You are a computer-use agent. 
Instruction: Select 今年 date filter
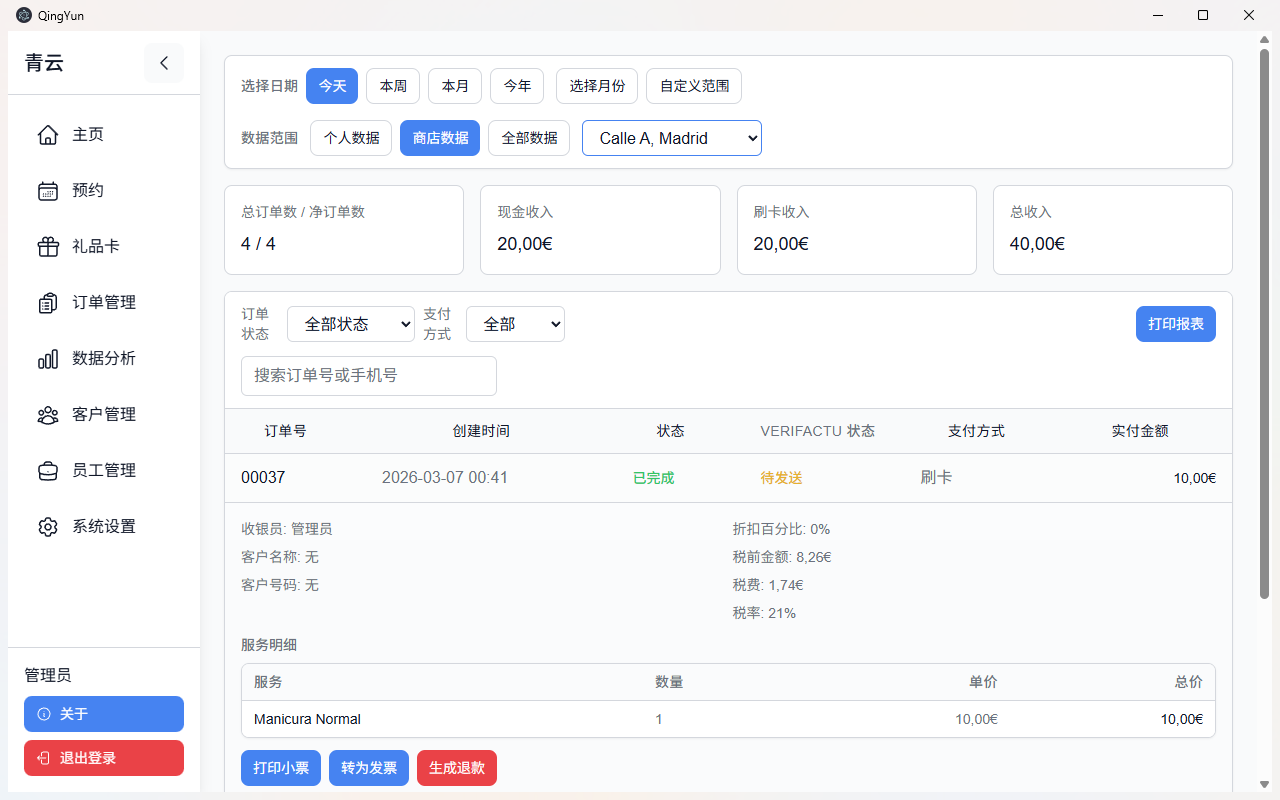517,86
